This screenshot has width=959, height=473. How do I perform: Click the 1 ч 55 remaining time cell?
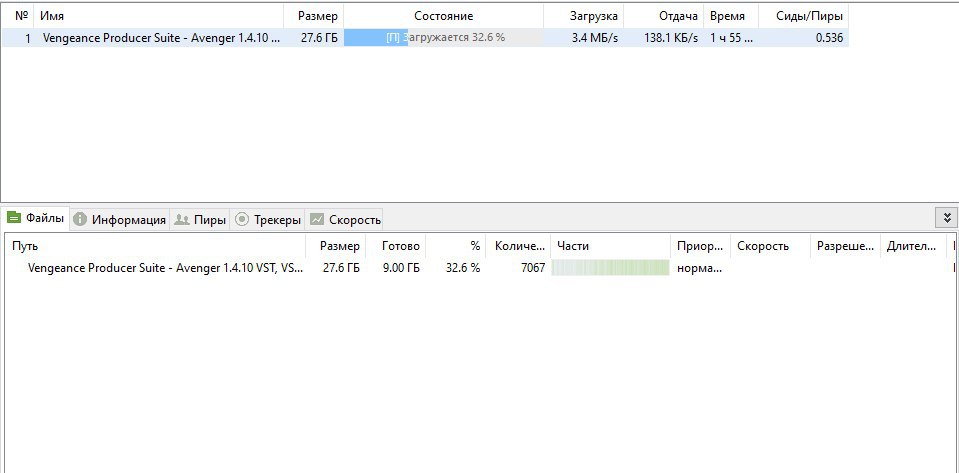731,38
